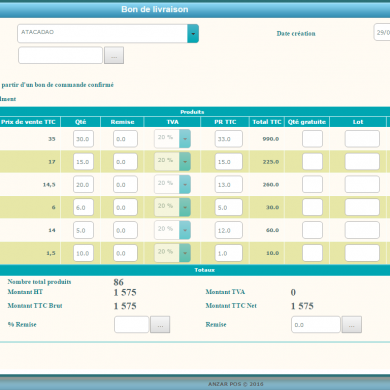Image resolution: width=390 pixels, height=390 pixels.
Task: Edit PR TTC field showing 33.0
Action: tap(229, 139)
